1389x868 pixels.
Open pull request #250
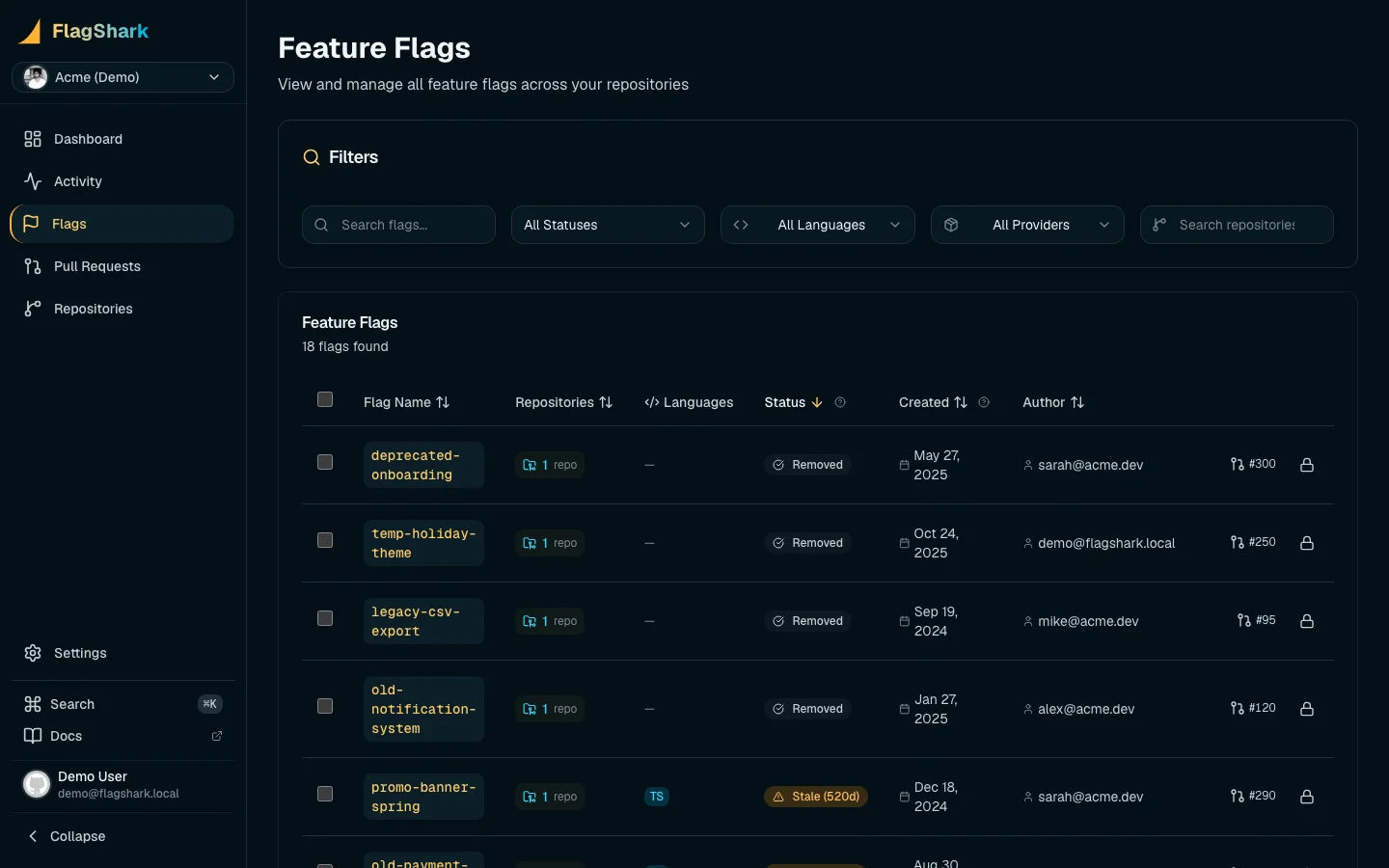click(1253, 542)
